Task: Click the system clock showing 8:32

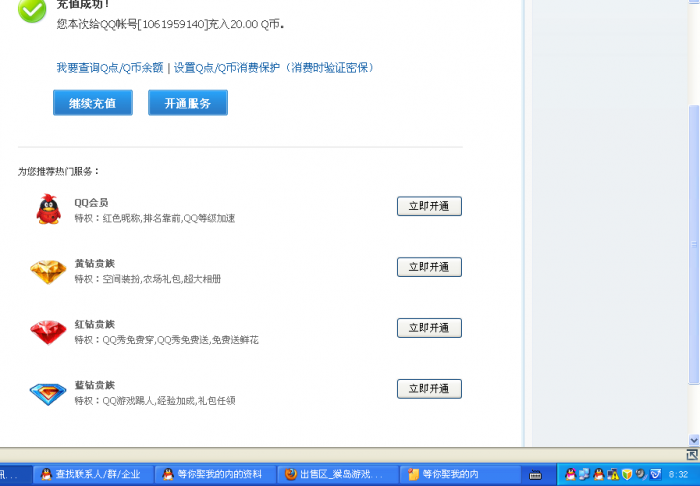Action: [x=679, y=474]
